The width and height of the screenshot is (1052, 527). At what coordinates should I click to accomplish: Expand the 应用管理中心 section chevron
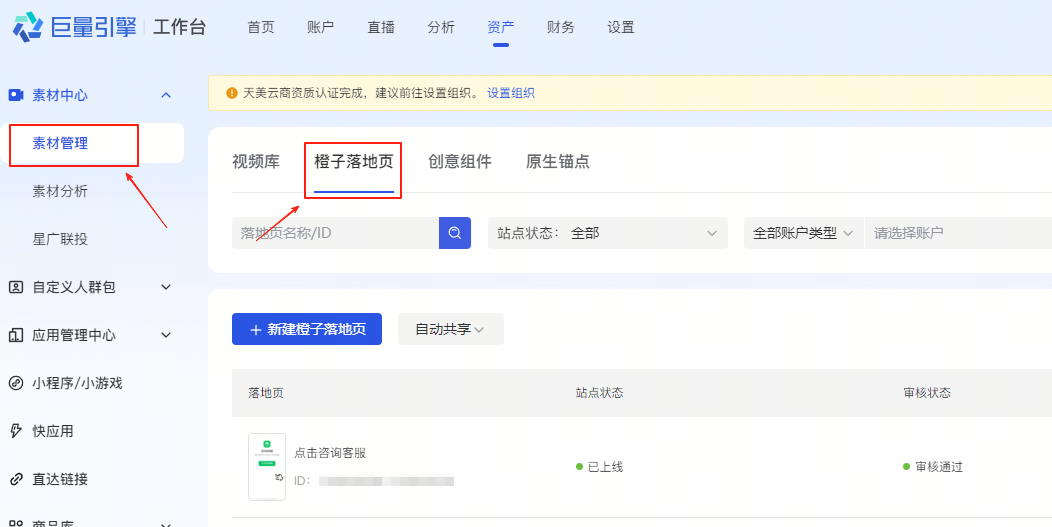166,335
